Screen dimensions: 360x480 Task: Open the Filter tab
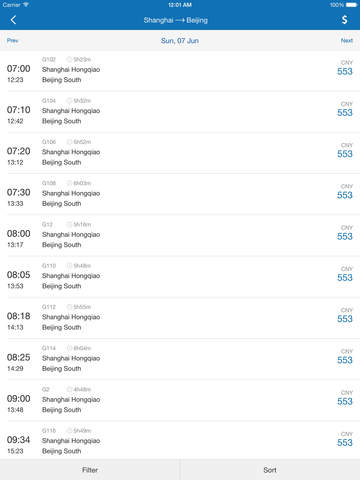click(x=90, y=470)
